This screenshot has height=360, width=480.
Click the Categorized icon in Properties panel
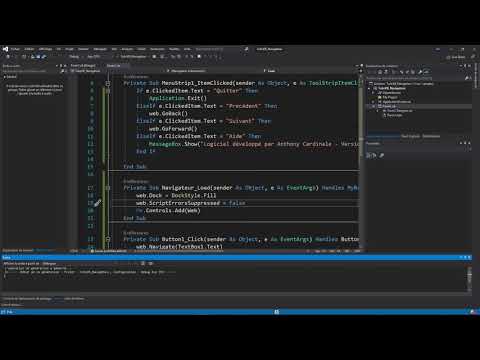click(x=369, y=155)
